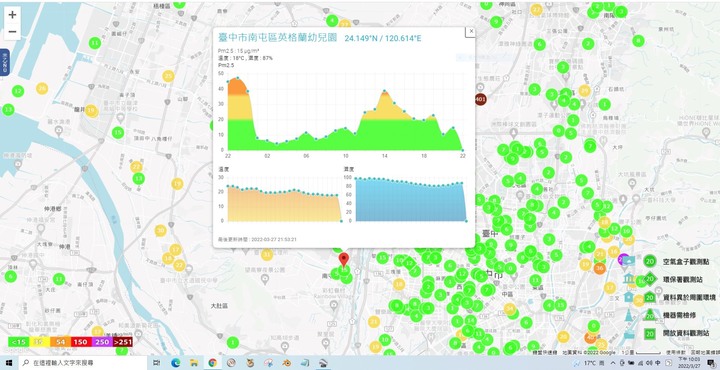The width and height of the screenshot is (720, 370).
Task: Select the 機器需檢修 triangle legend icon
Action: (650, 315)
